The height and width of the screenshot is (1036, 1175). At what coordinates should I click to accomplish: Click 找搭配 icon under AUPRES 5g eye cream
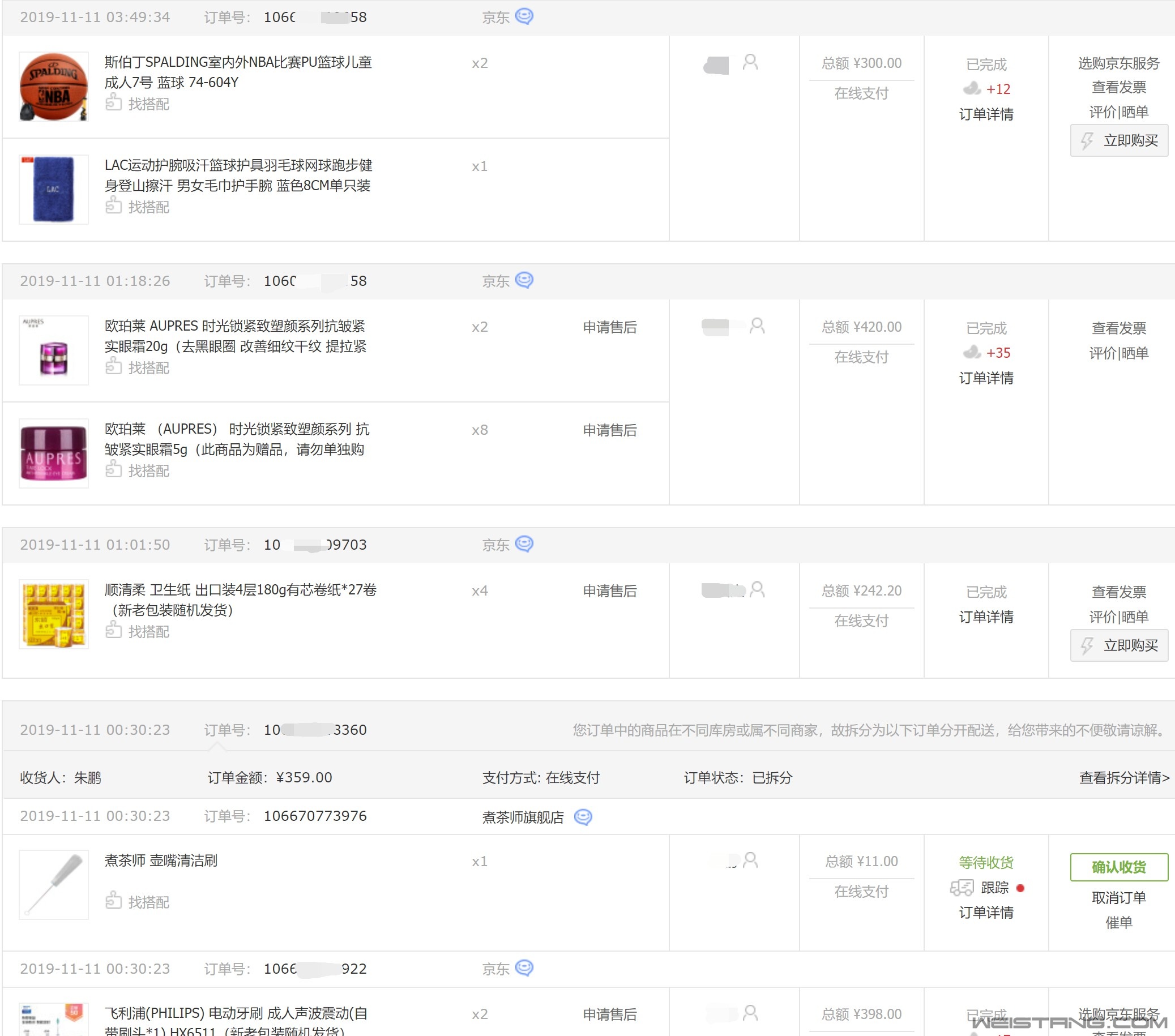(x=113, y=469)
